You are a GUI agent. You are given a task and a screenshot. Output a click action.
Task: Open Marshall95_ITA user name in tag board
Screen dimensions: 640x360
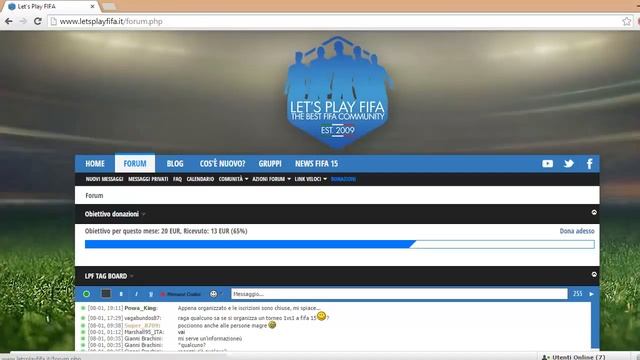[144, 332]
